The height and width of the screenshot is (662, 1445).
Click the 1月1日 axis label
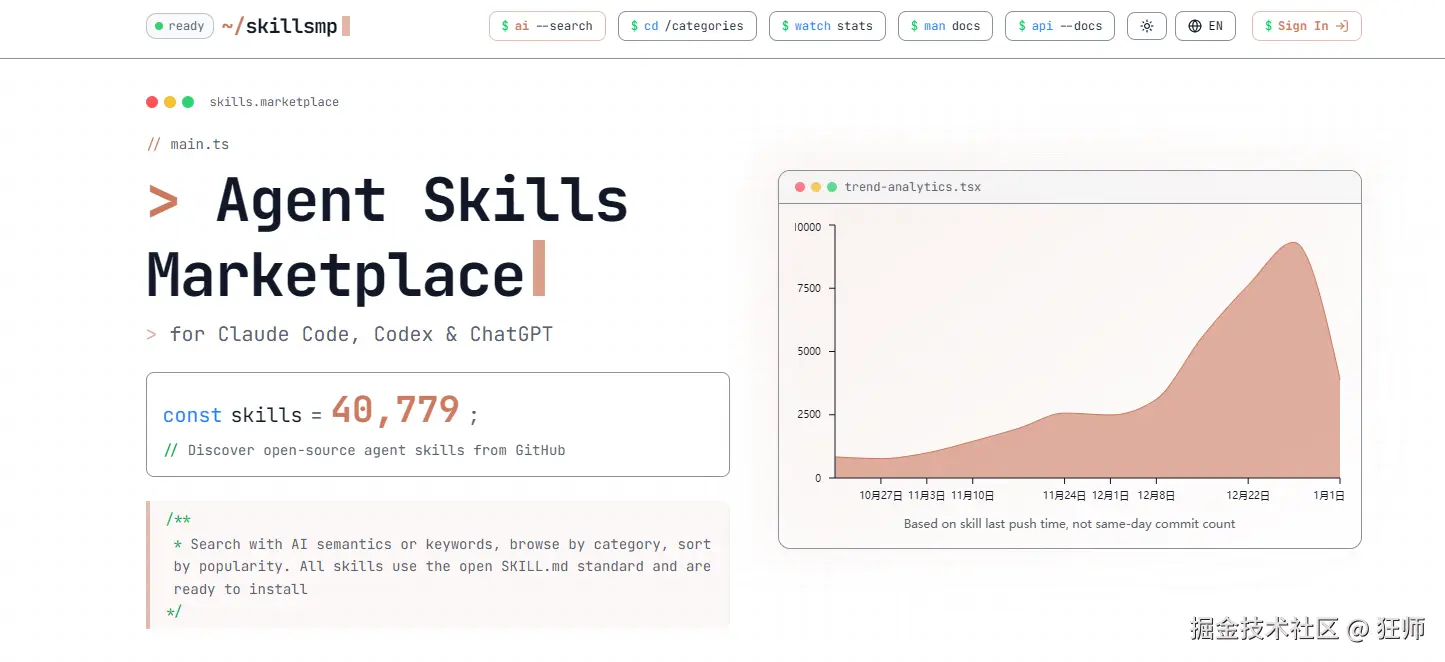click(1329, 495)
